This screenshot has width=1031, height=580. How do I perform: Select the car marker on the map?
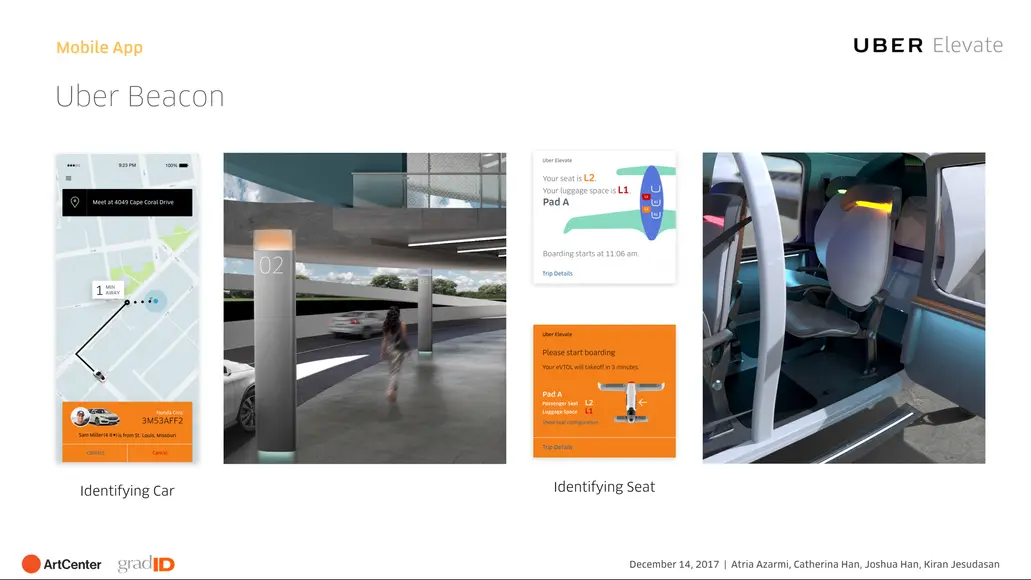click(99, 375)
